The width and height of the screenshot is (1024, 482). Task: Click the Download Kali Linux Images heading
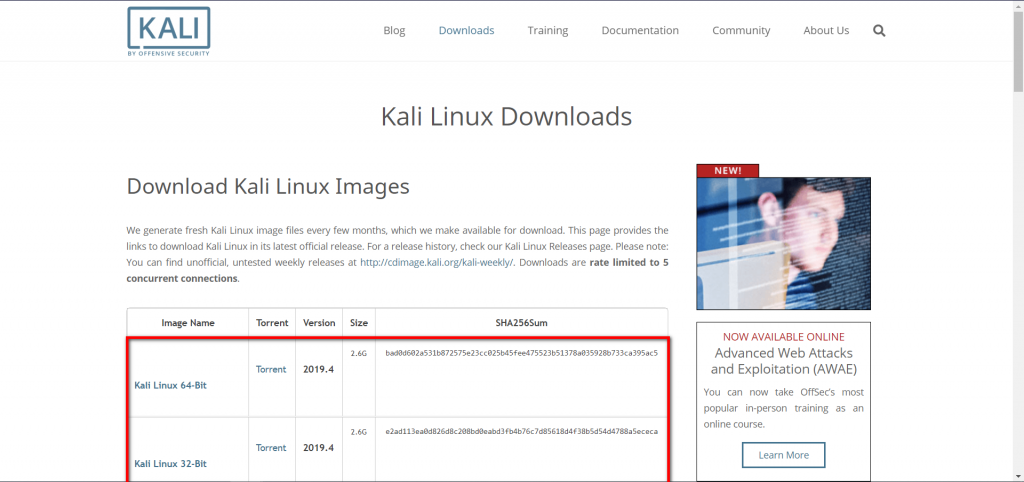[x=268, y=187]
